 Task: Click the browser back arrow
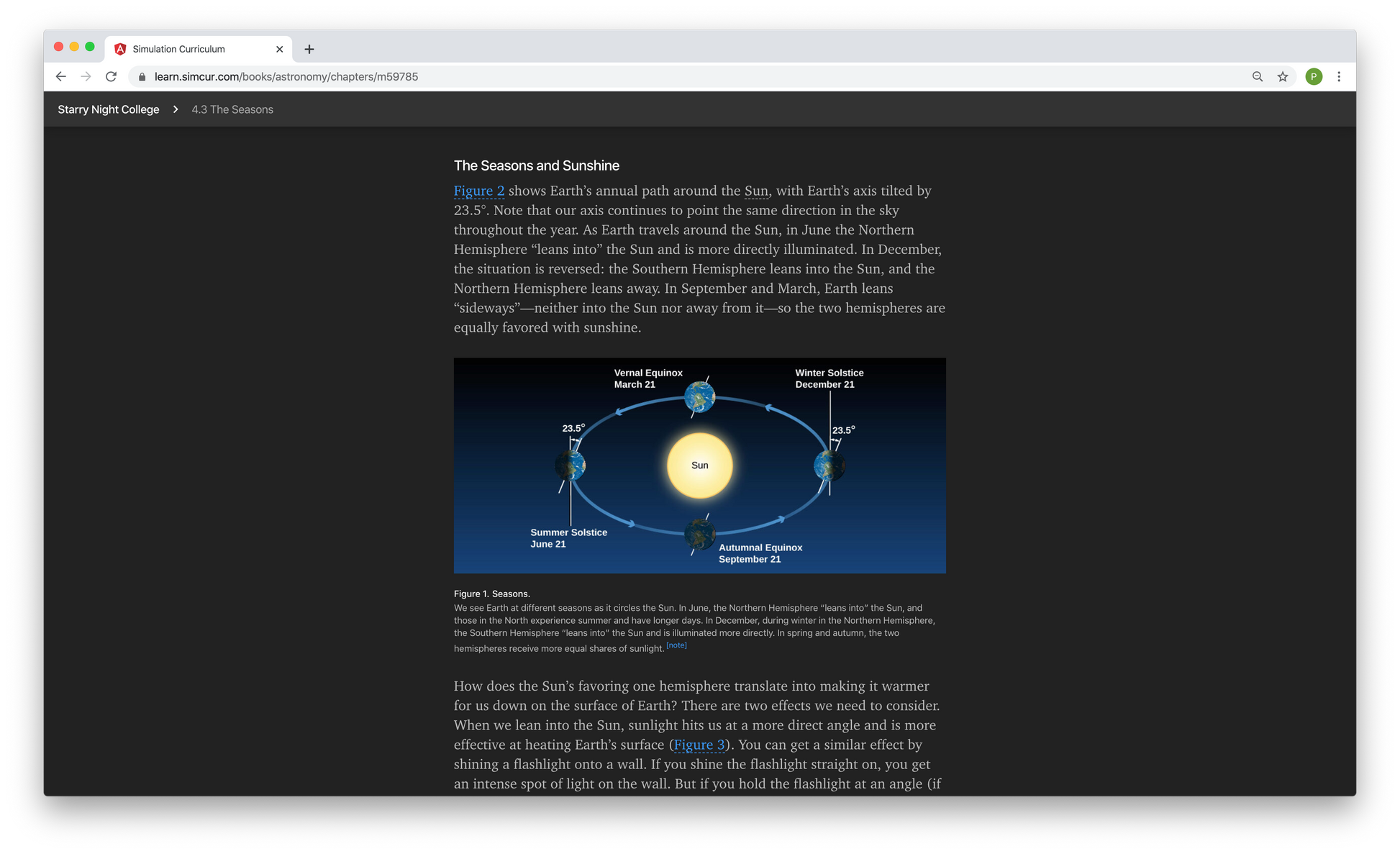coord(60,76)
